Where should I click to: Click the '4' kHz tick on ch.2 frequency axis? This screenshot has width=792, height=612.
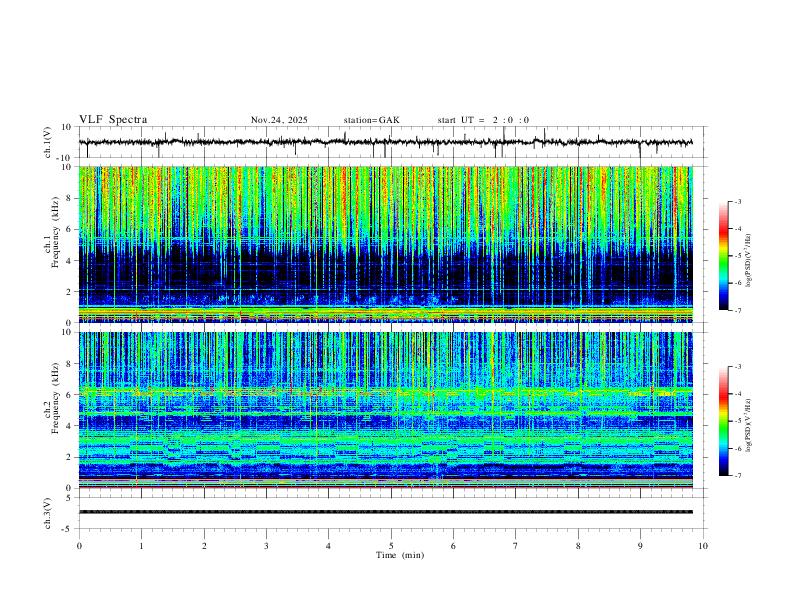pyautogui.click(x=70, y=426)
